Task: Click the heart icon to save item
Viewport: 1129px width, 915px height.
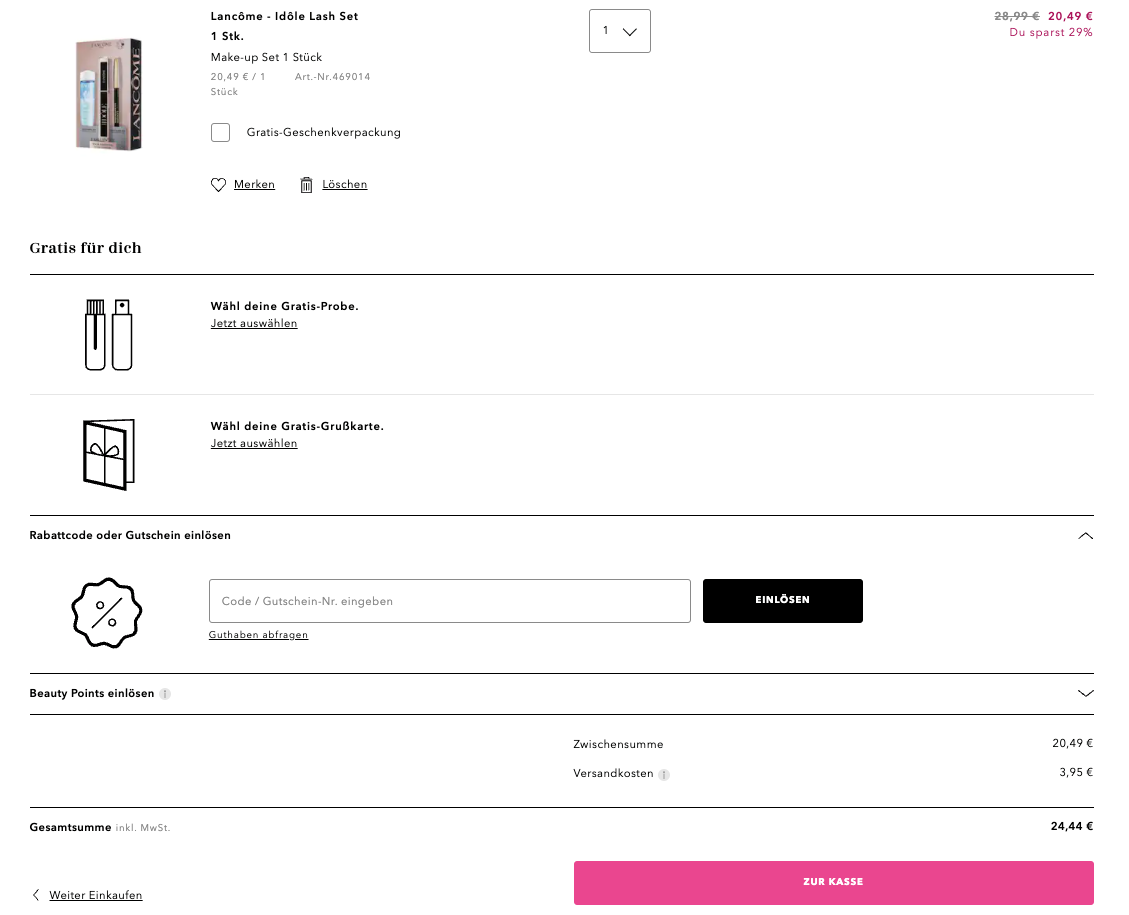Action: (x=218, y=185)
